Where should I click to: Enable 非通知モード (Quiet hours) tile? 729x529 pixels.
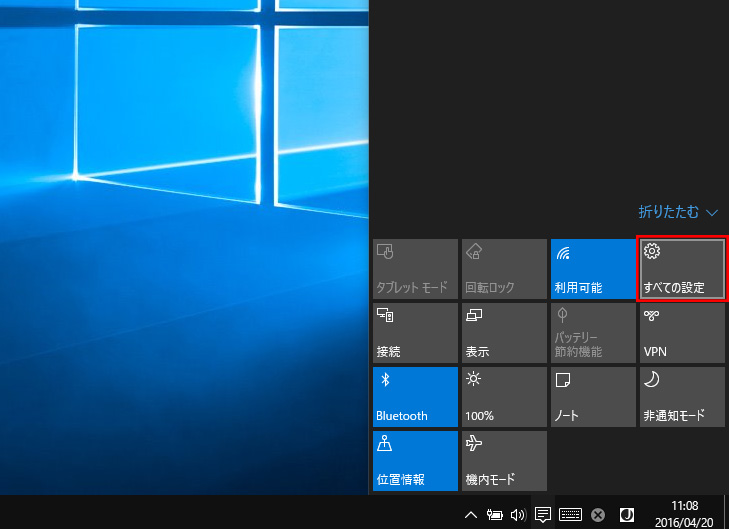point(681,397)
